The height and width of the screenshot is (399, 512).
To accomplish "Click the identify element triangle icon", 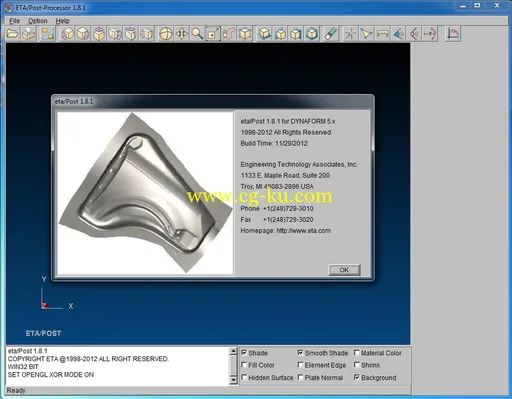I will tap(366, 34).
